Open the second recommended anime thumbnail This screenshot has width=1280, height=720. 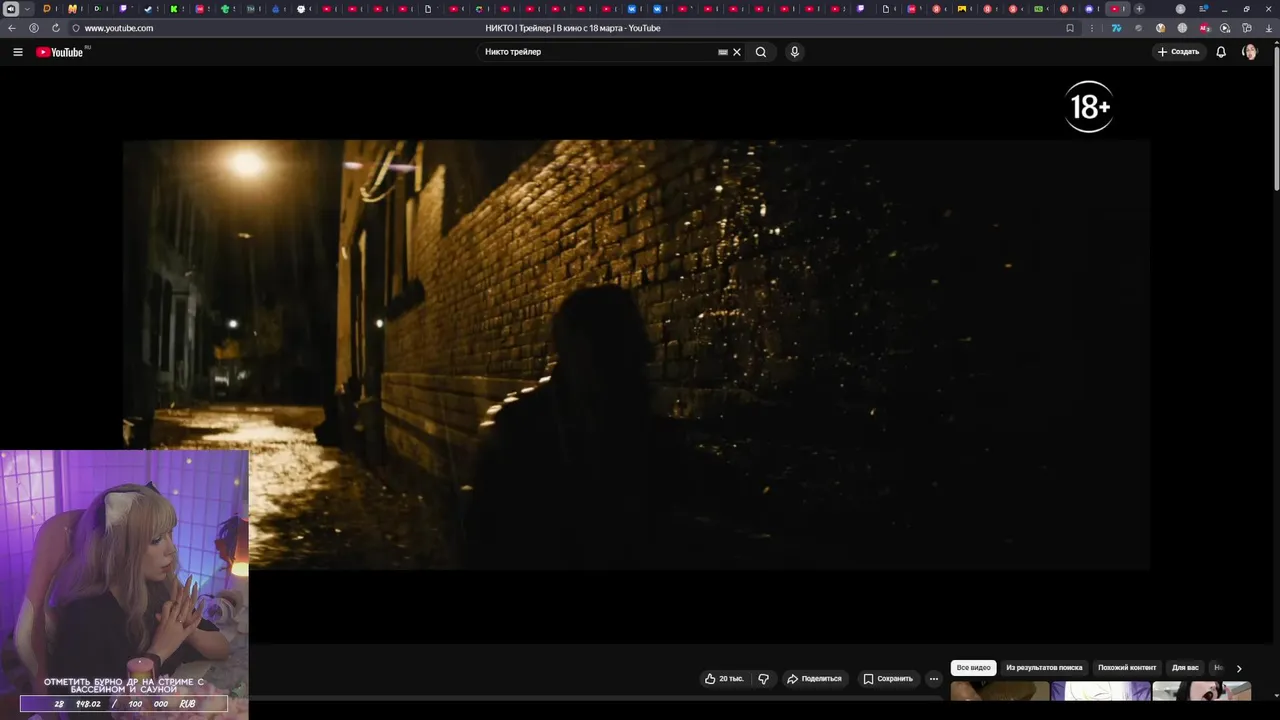pos(1101,691)
